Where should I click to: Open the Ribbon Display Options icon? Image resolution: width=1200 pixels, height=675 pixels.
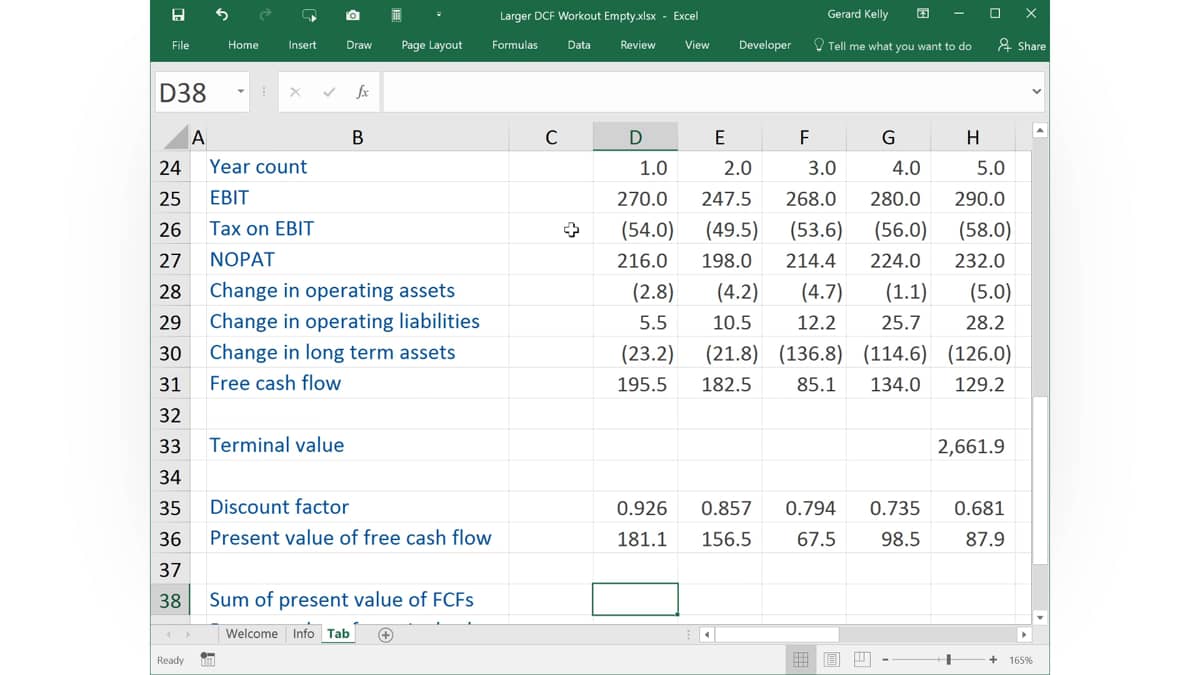point(923,14)
